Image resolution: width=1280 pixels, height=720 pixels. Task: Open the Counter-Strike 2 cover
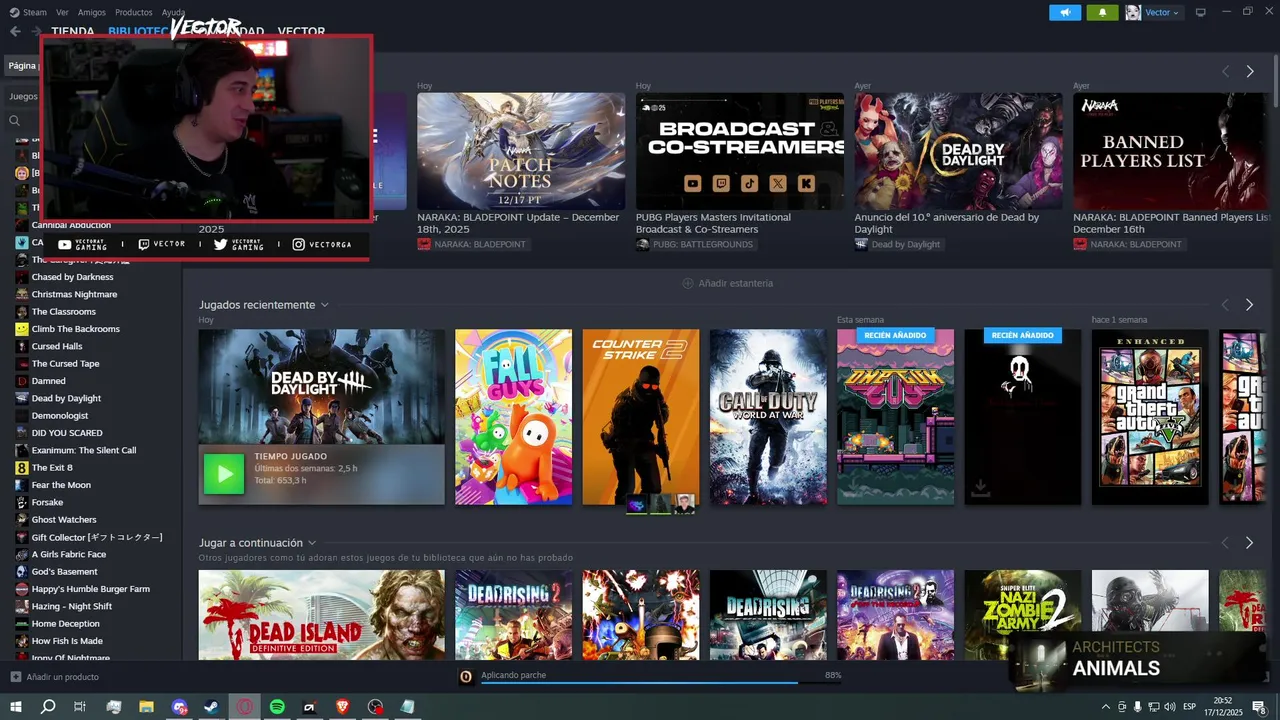click(641, 417)
